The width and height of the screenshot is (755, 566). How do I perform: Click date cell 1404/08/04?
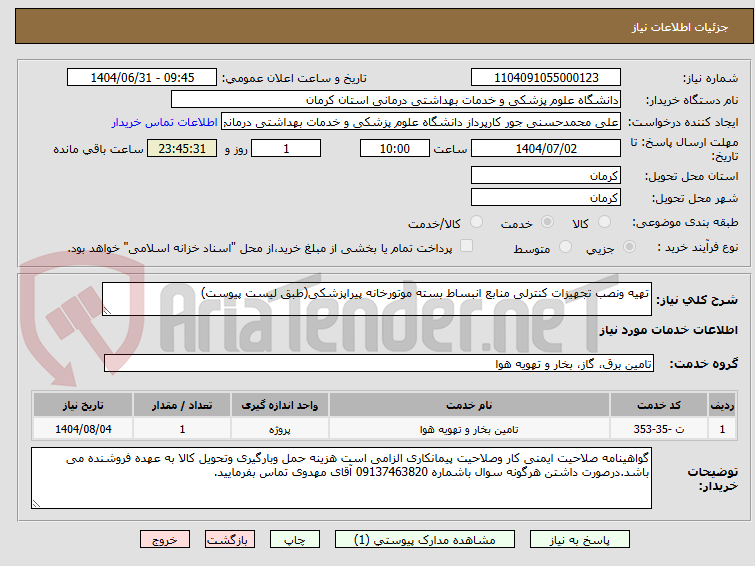tap(83, 429)
